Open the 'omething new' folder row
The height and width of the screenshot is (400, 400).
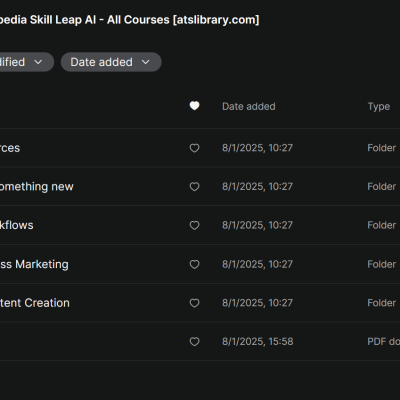coord(200,186)
